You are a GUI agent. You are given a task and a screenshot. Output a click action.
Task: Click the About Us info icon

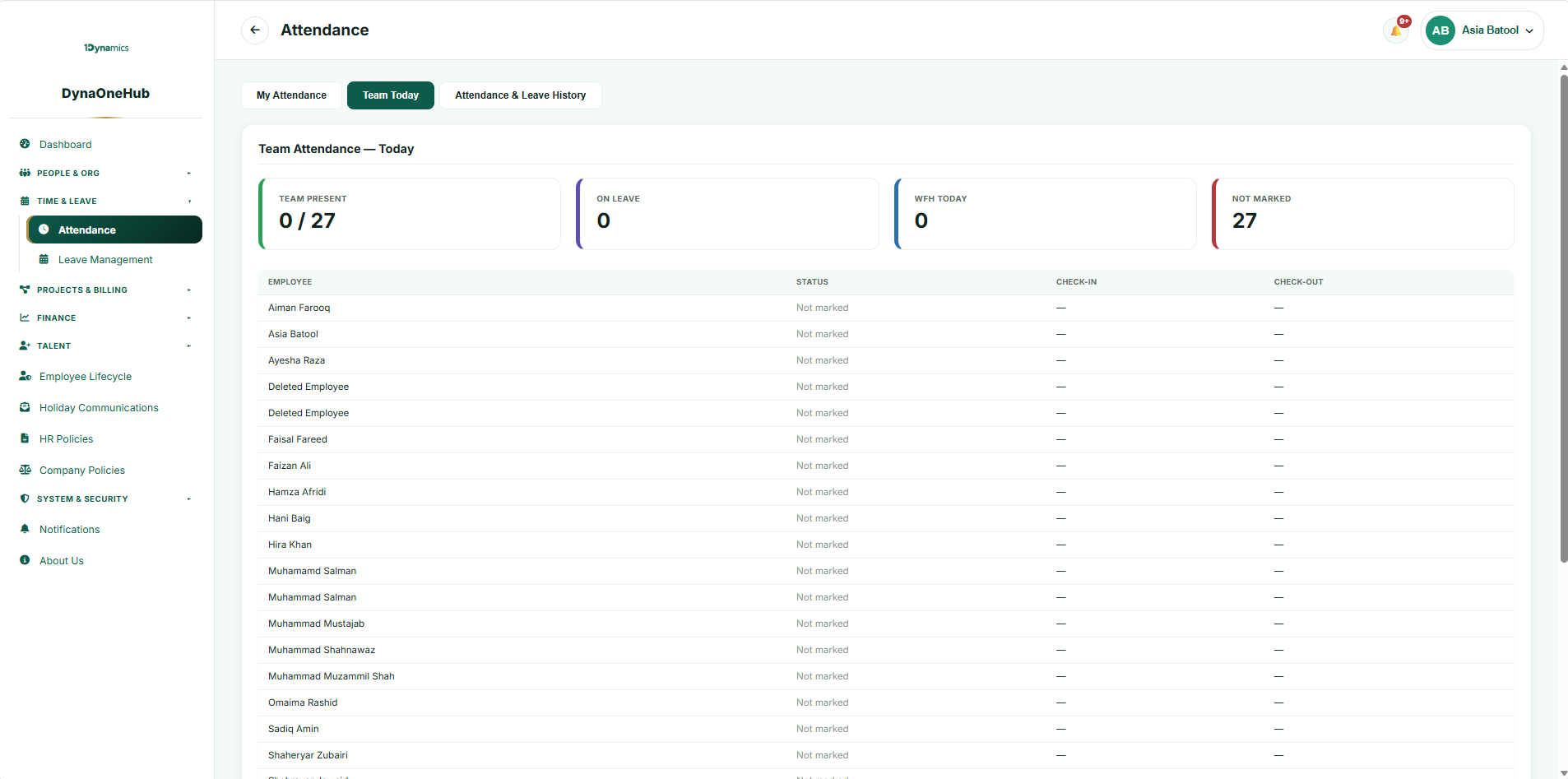pyautogui.click(x=25, y=560)
